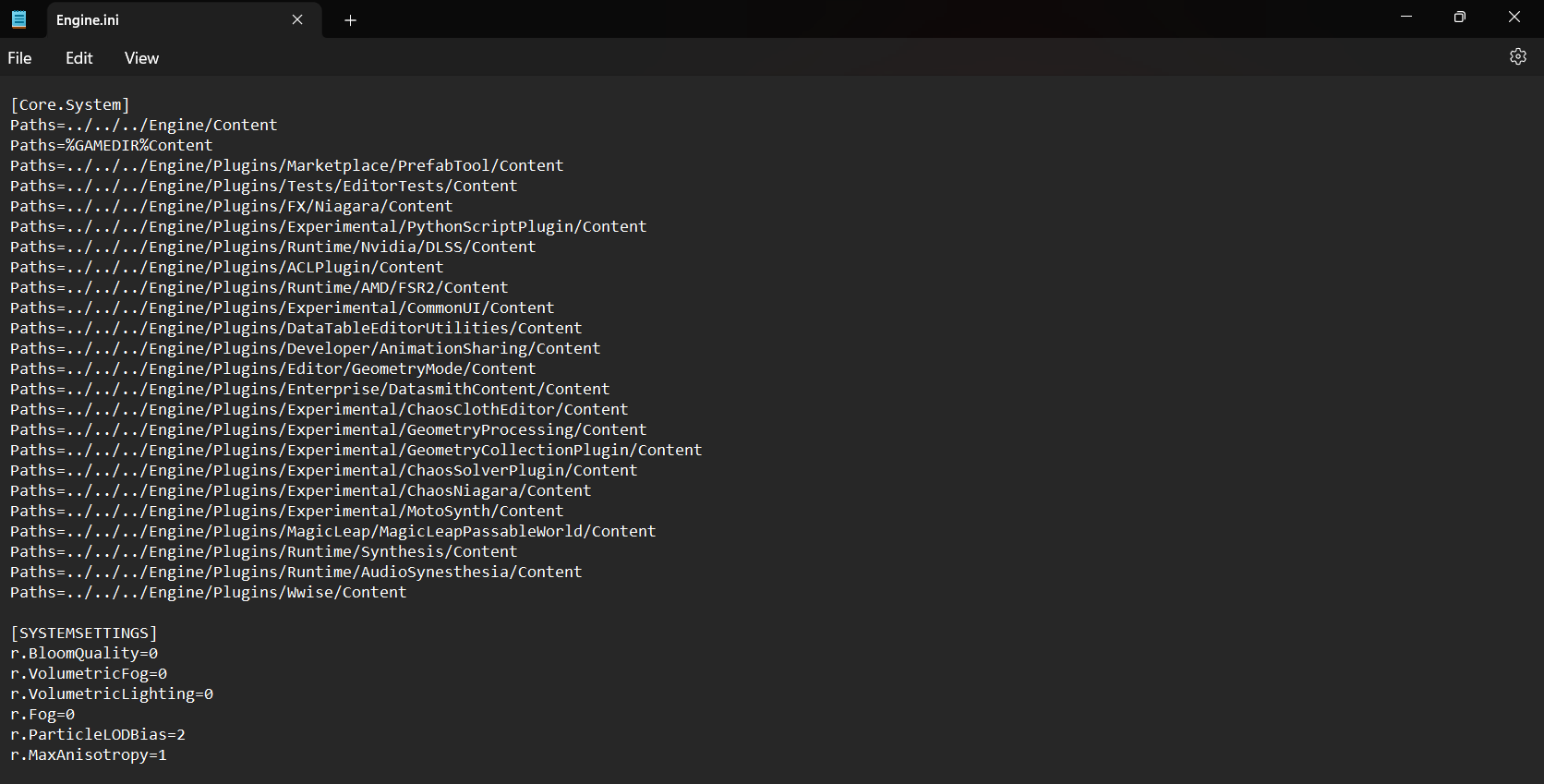Open the Edit menu
This screenshot has height=784, width=1544.
[x=79, y=58]
